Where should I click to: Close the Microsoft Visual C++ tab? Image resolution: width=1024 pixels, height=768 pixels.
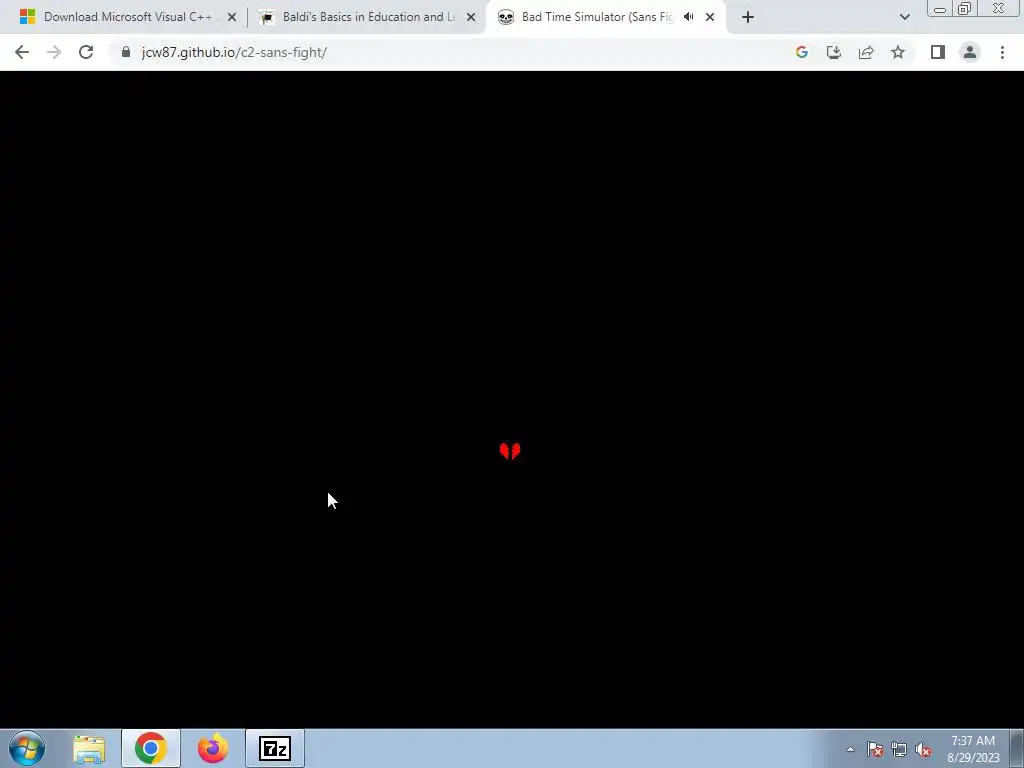tap(231, 17)
